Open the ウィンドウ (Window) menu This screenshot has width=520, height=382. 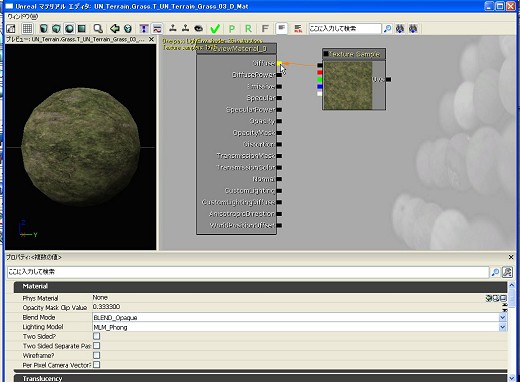(23, 16)
